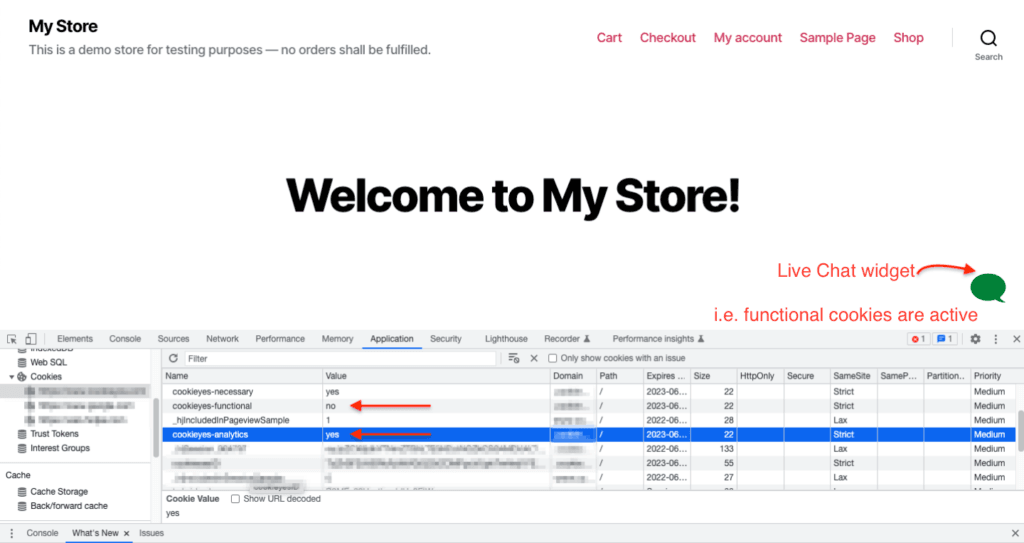This screenshot has height=543, width=1024.
Task: Click the red error count badge
Action: point(918,339)
